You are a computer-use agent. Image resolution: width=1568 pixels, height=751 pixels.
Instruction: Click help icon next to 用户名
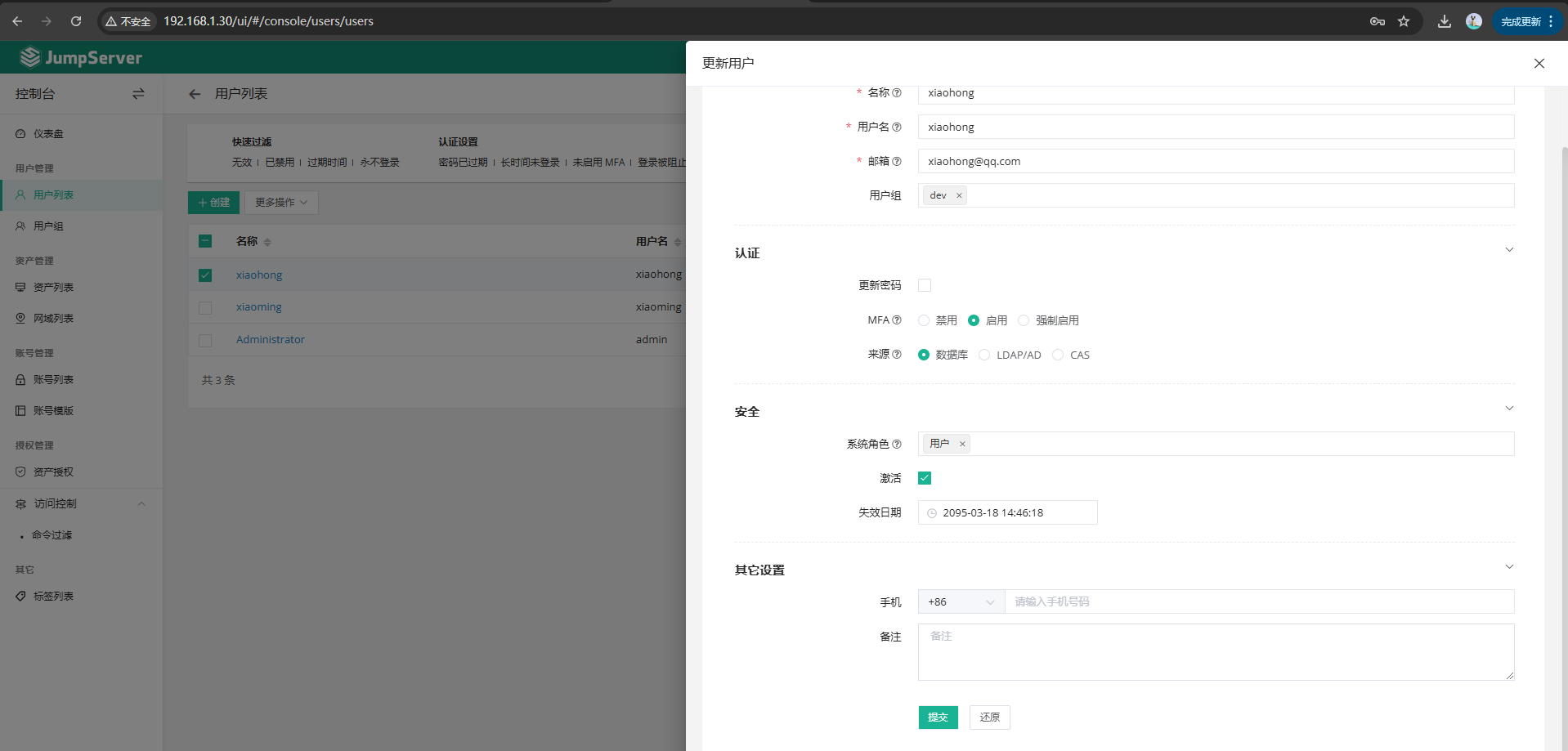[897, 127]
